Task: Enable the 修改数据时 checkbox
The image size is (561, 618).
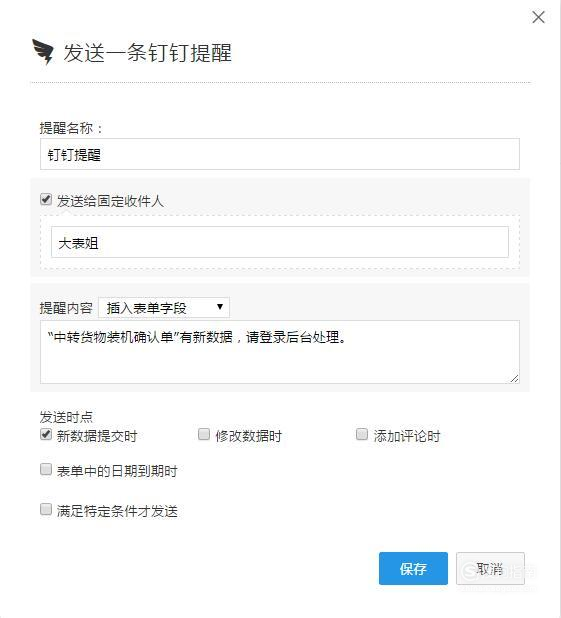Action: 204,434
